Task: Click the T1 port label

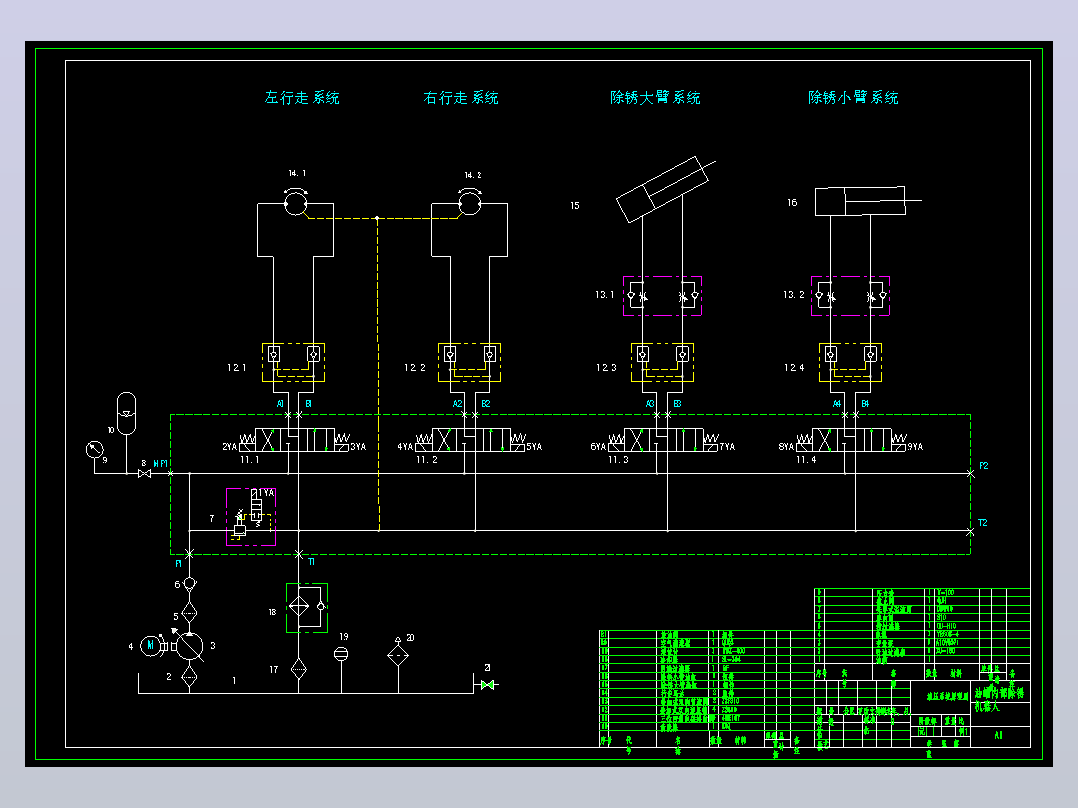Action: pos(311,563)
